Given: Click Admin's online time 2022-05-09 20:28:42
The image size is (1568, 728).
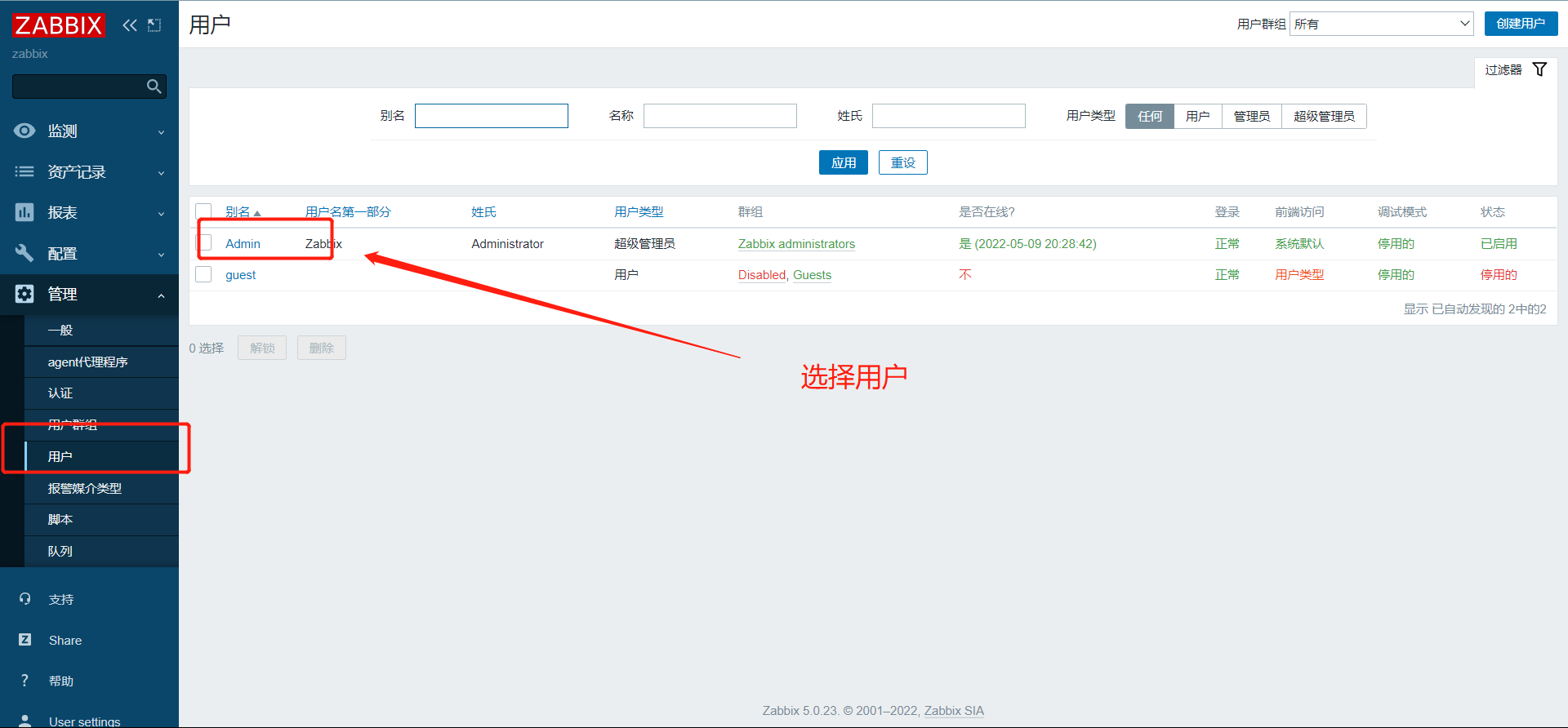Looking at the screenshot, I should pos(1036,243).
